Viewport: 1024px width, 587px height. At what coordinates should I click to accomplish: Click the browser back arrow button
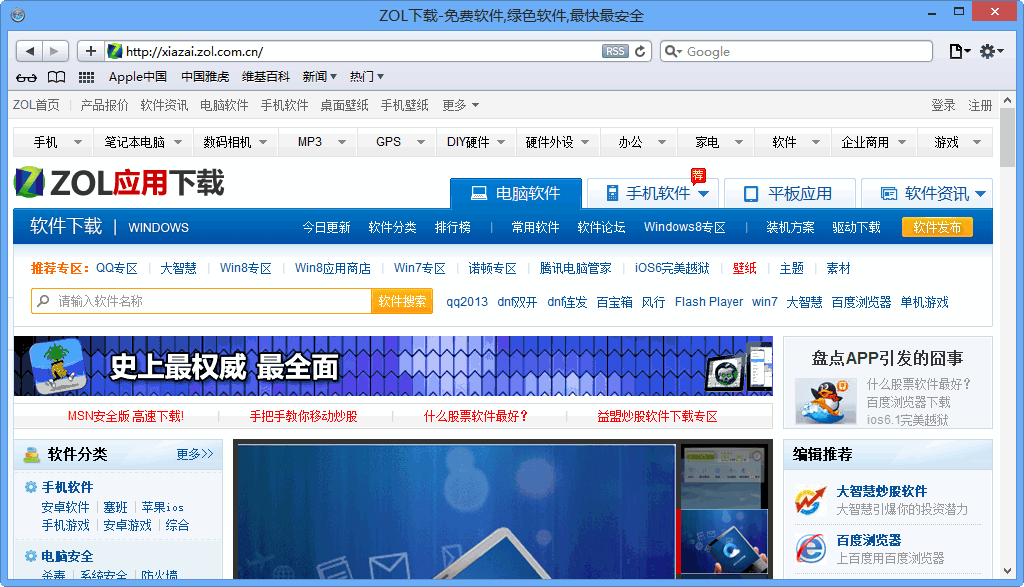(x=30, y=51)
